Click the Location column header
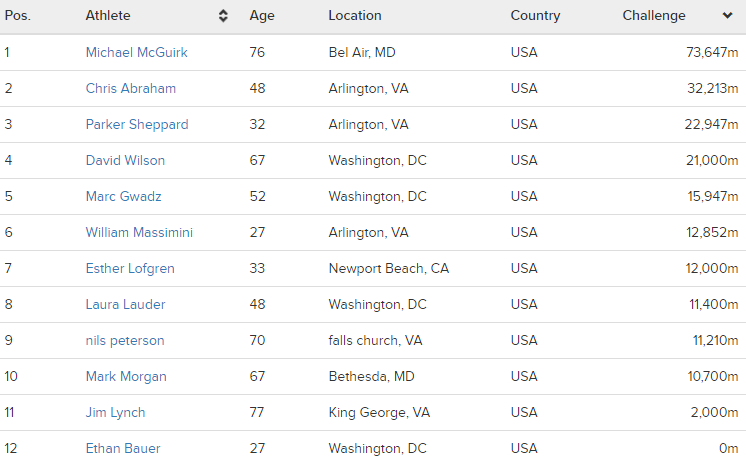 [354, 16]
